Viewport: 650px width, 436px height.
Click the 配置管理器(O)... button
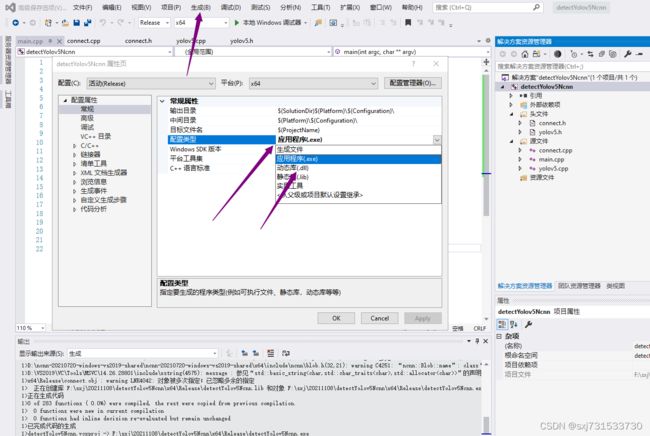(413, 83)
